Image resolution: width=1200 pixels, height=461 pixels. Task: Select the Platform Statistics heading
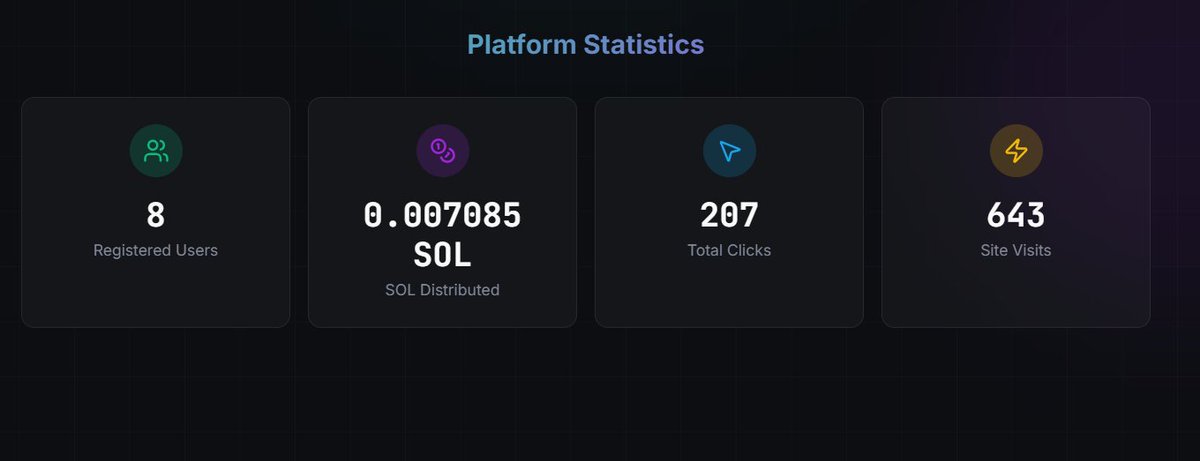(586, 45)
